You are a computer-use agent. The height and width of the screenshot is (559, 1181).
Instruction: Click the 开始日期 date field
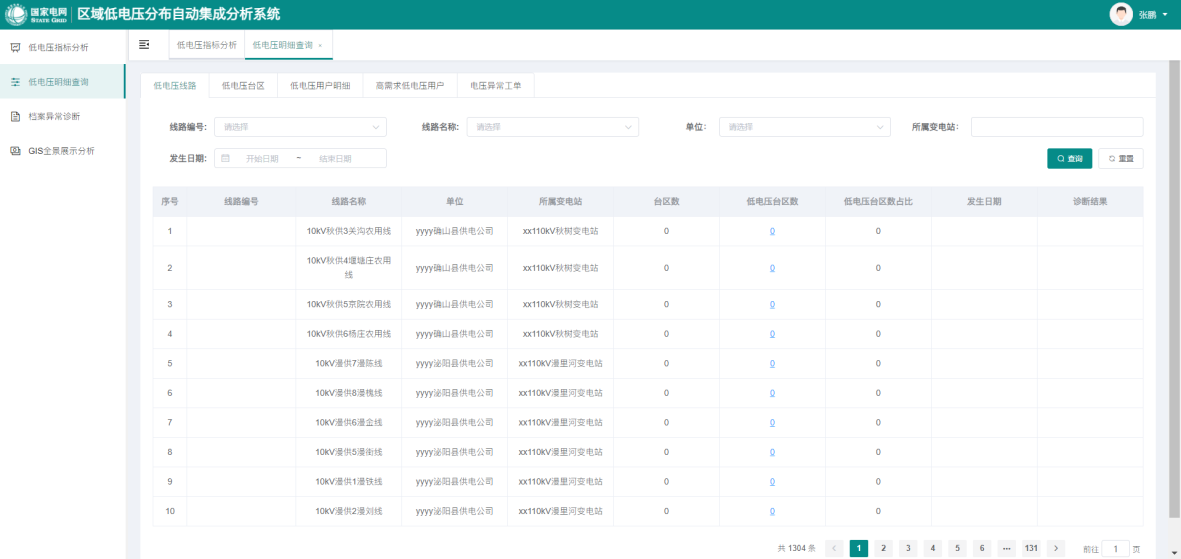(x=262, y=158)
